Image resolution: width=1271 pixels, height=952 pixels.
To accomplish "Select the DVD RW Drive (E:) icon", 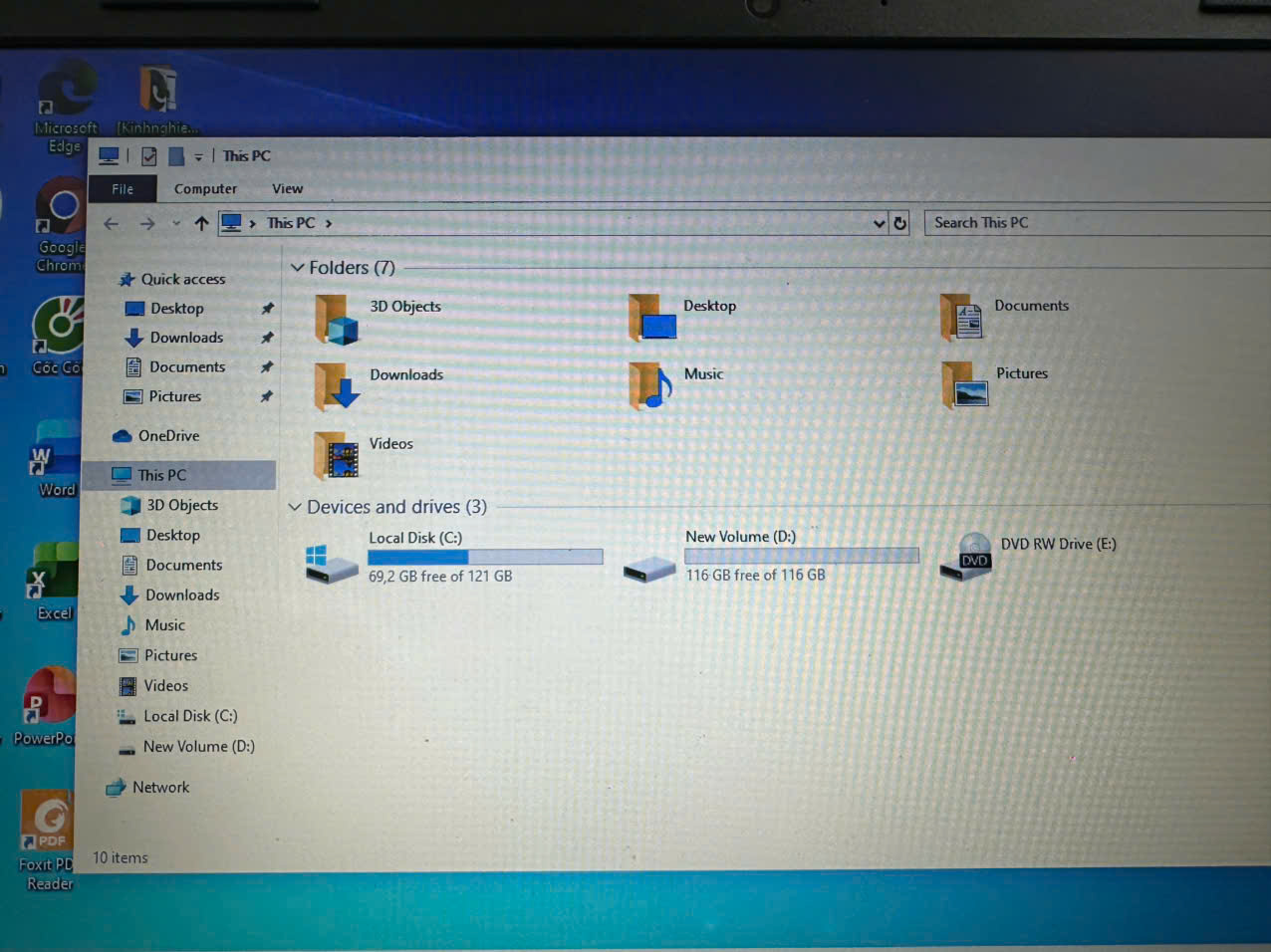I will (x=966, y=556).
